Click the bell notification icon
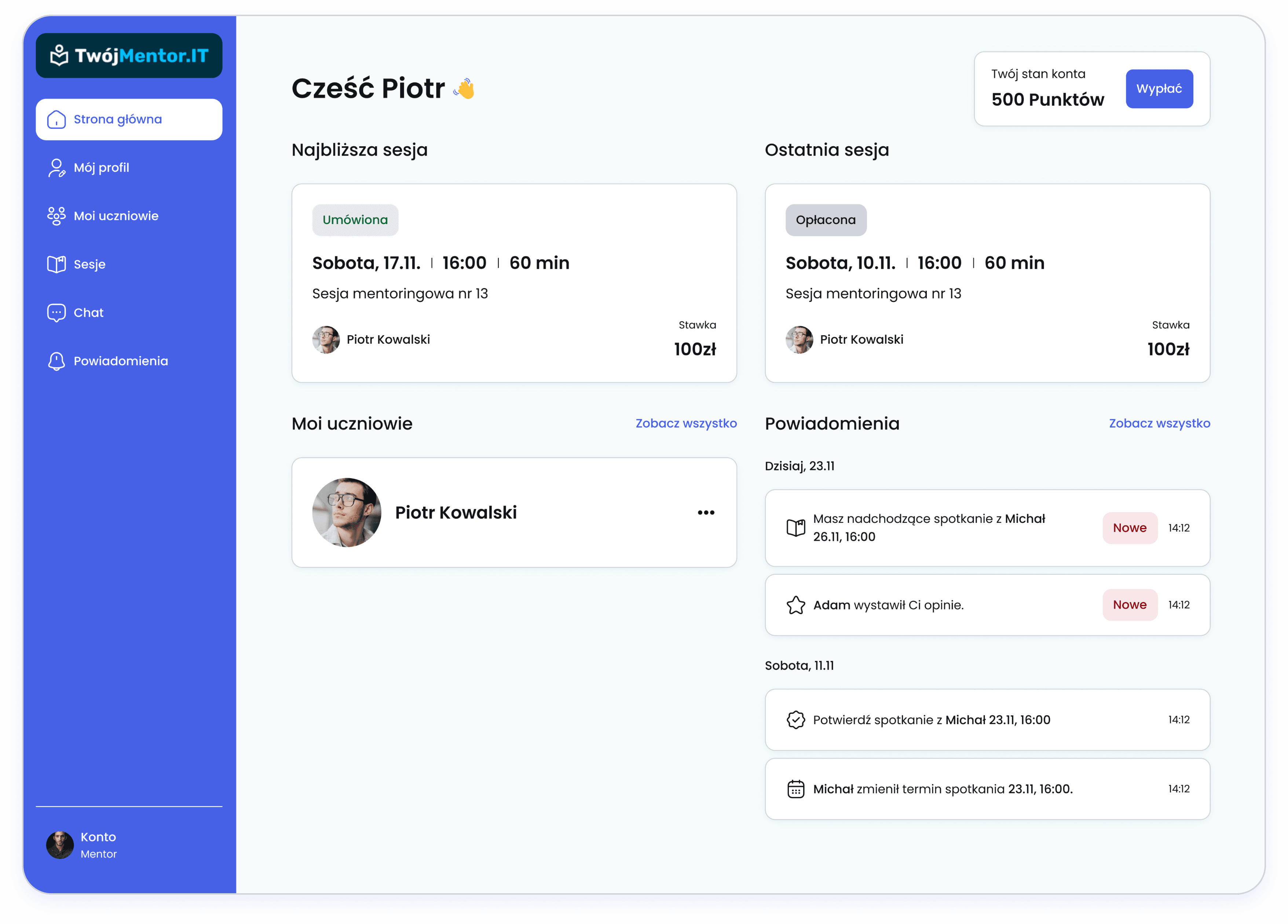Screen dimensions: 1288x924 click(x=56, y=361)
